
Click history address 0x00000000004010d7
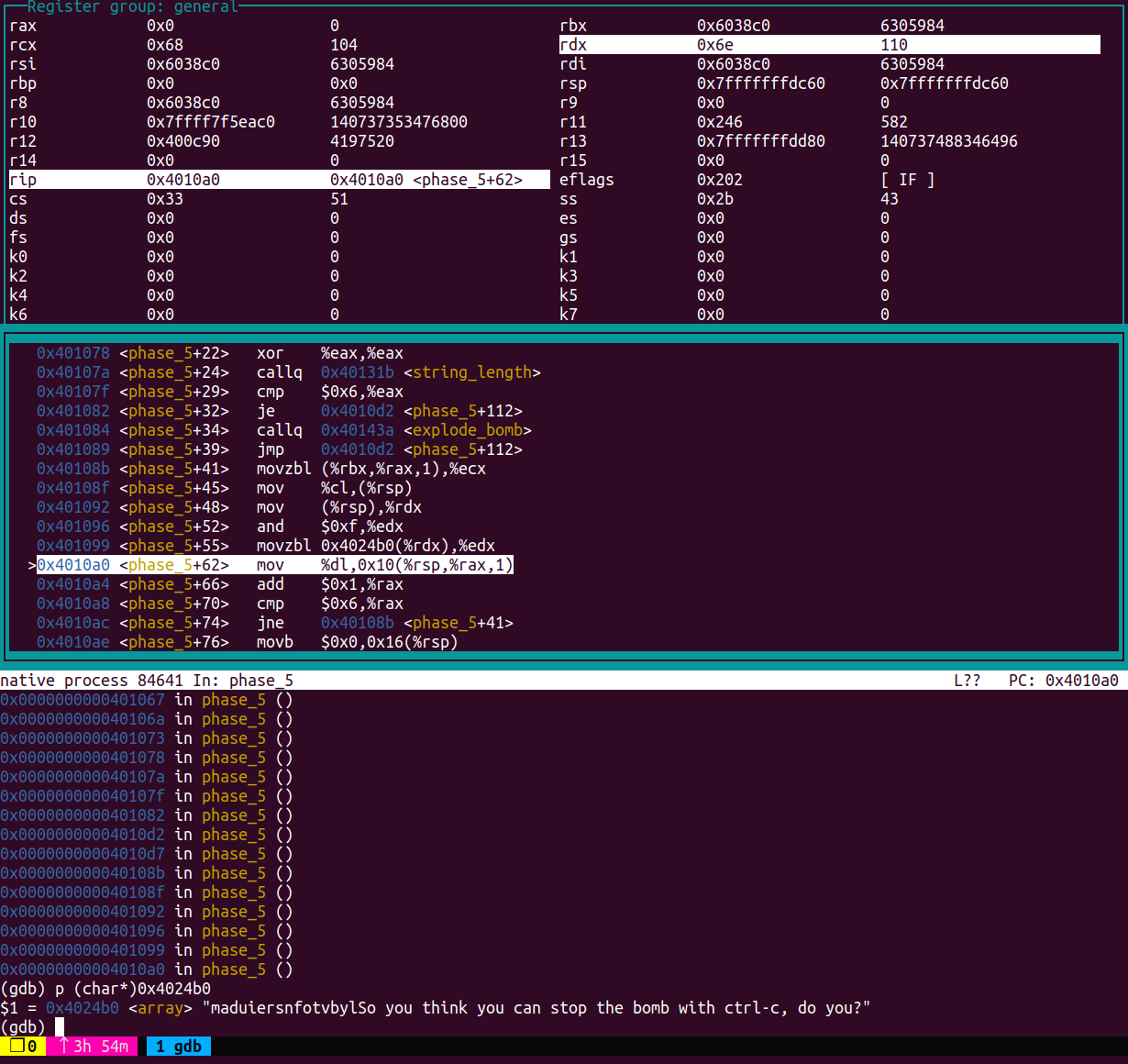tap(83, 854)
